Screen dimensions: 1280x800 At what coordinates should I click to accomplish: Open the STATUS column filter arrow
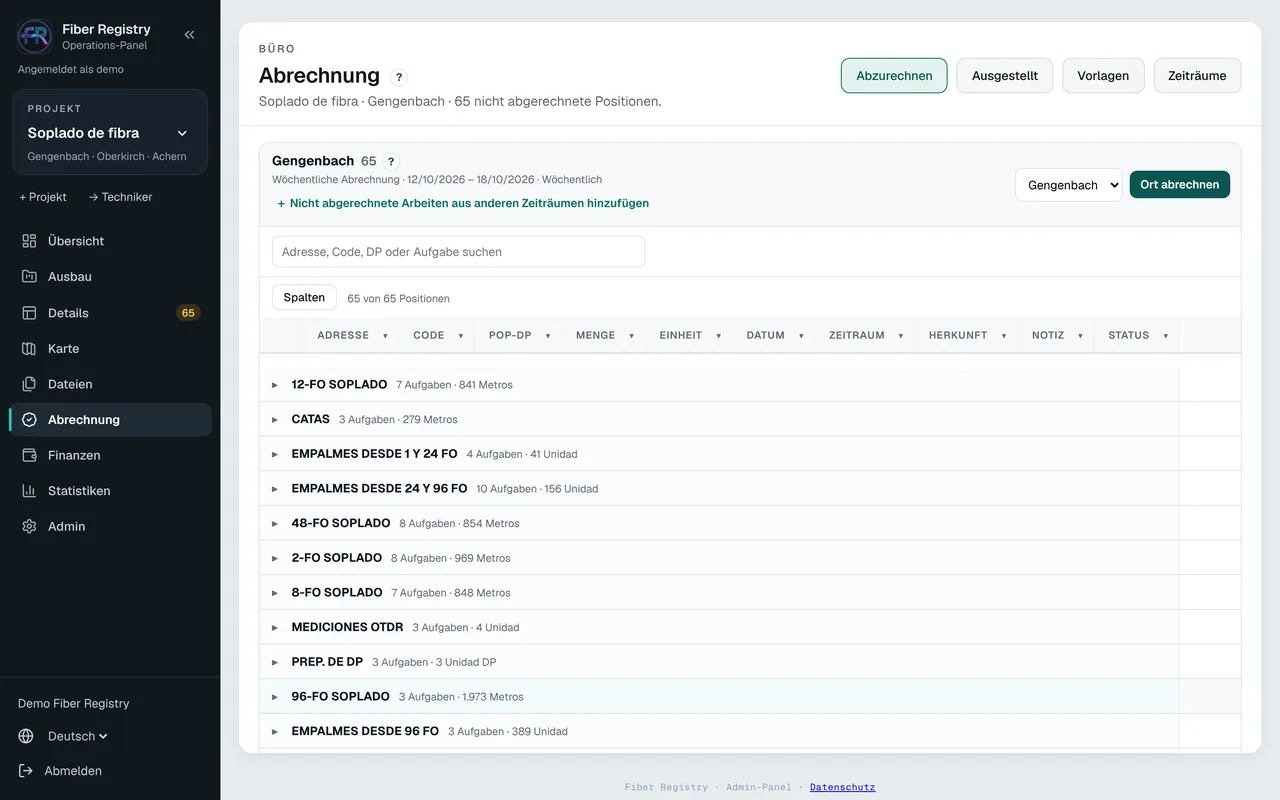[x=1165, y=336]
